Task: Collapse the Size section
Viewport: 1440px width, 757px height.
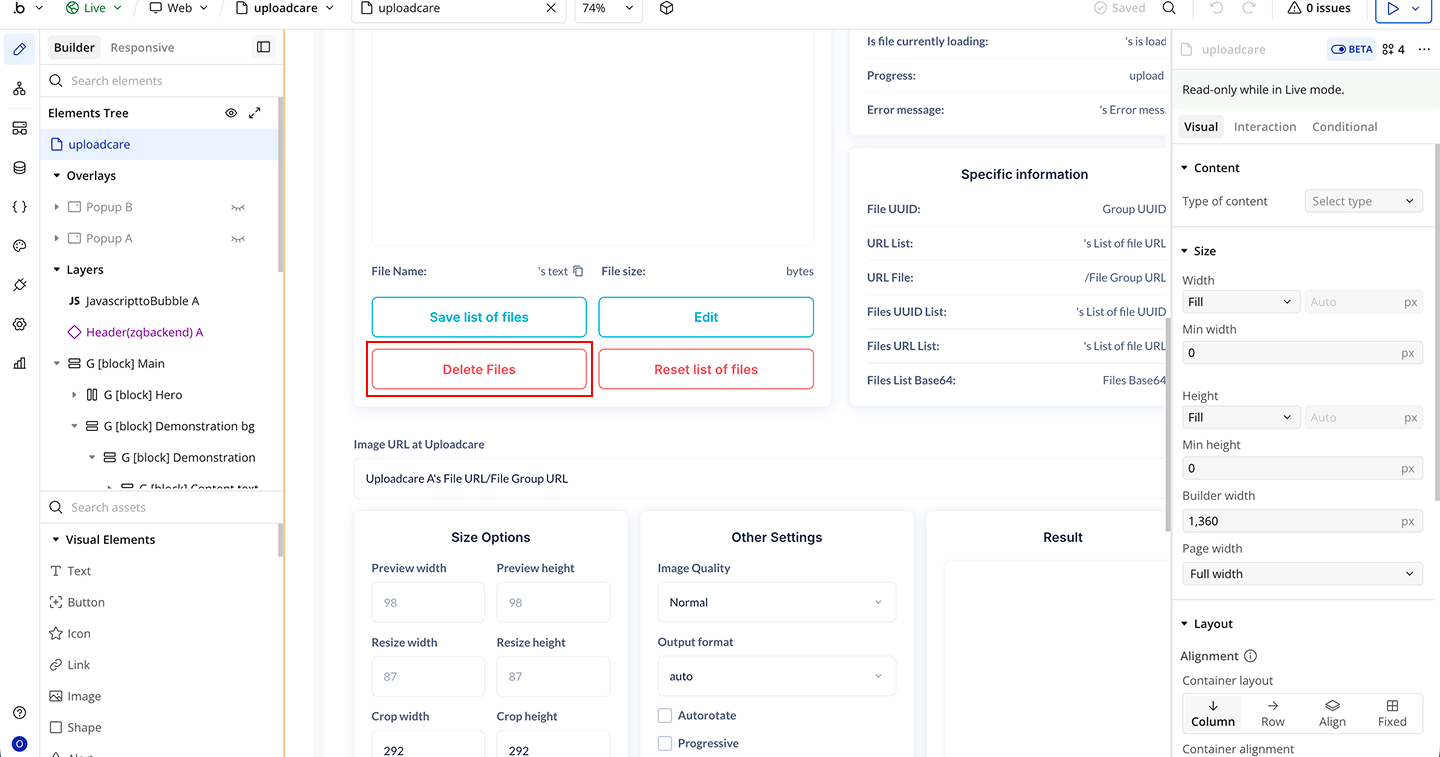Action: pyautogui.click(x=1185, y=251)
